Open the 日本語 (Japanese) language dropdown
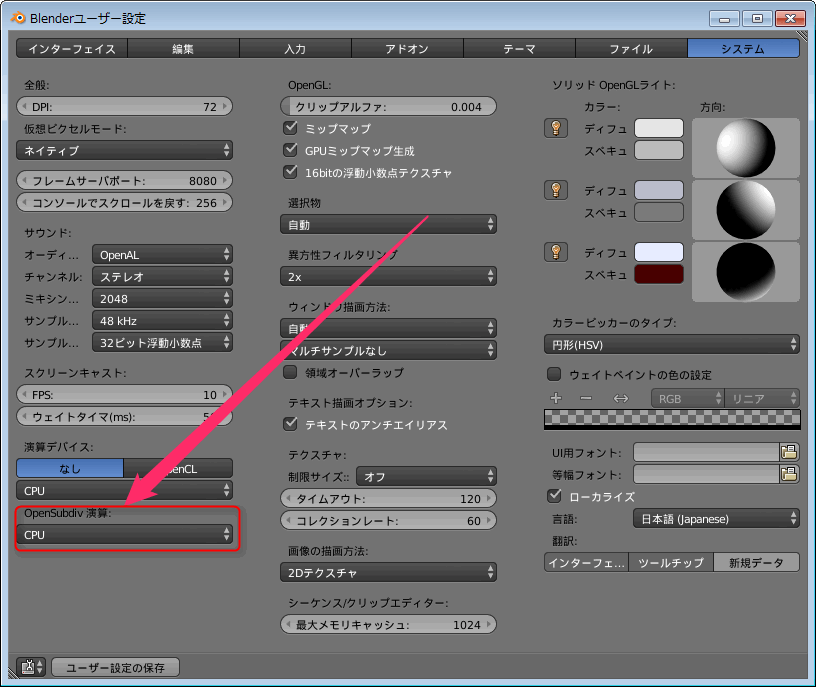 pos(716,518)
